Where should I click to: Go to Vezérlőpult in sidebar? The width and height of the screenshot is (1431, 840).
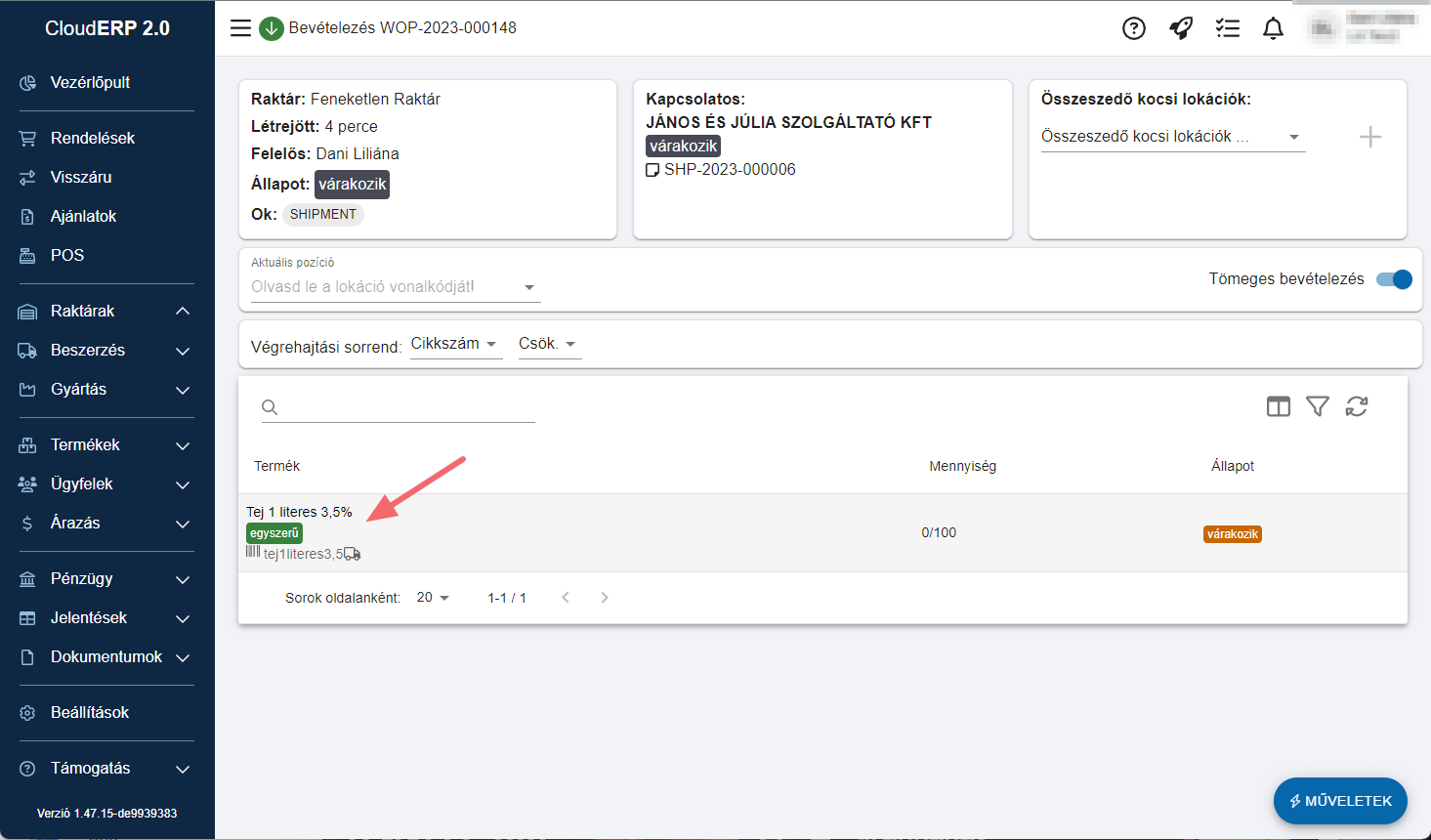click(x=90, y=82)
